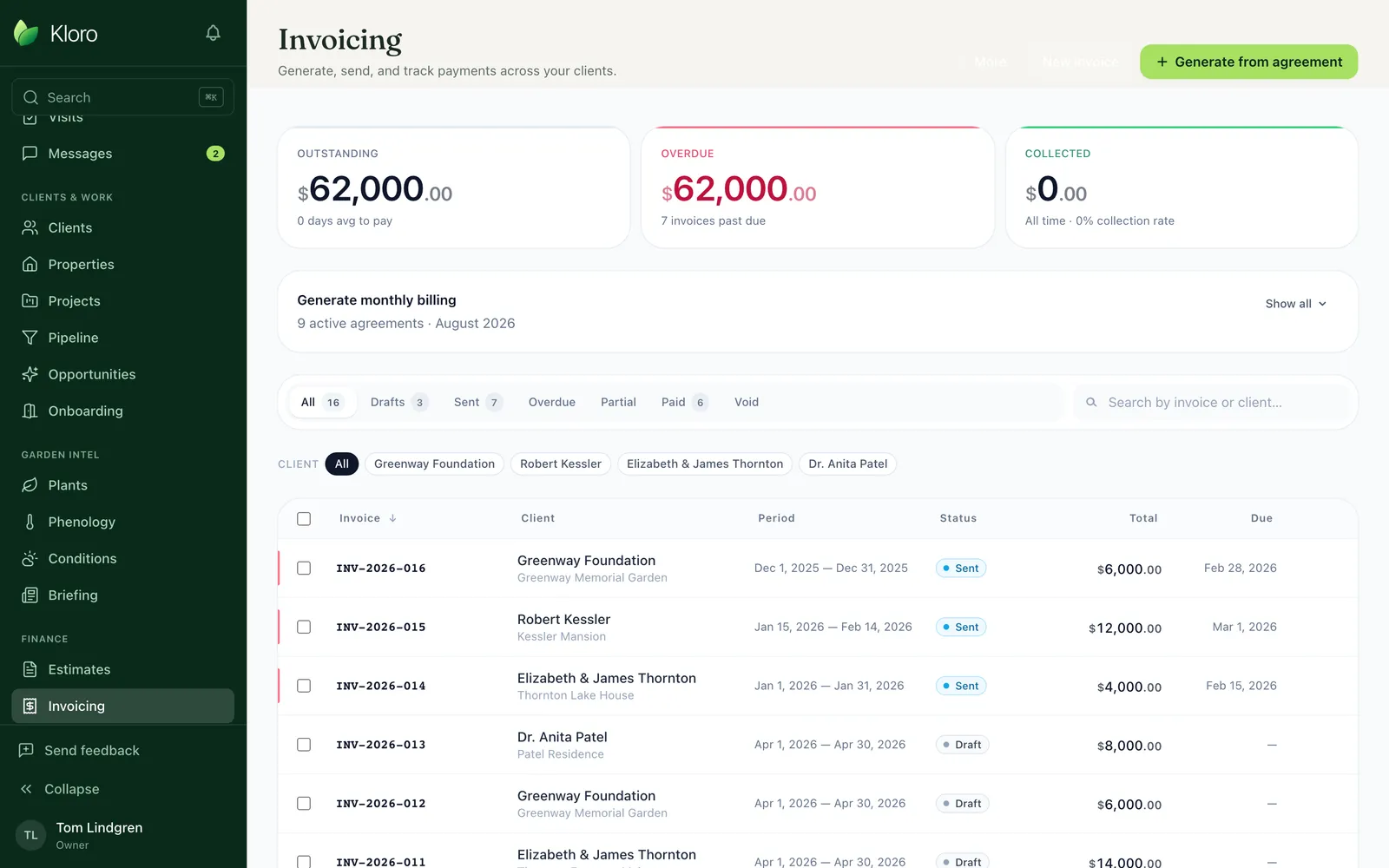Viewport: 1389px width, 868px height.
Task: Click the TL user avatar
Action: pyautogui.click(x=31, y=835)
